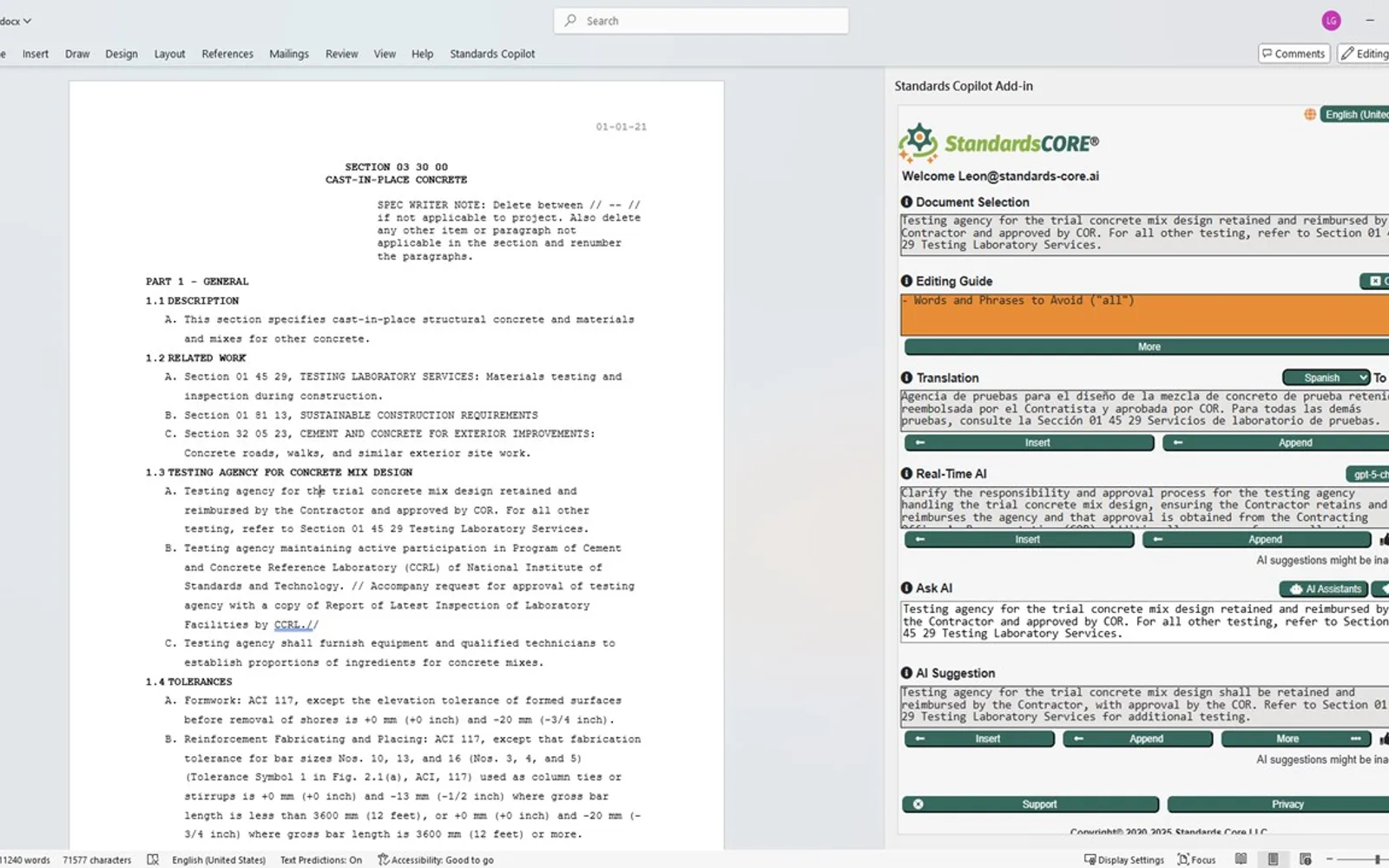Switch to Read Mode view

coord(1241,859)
